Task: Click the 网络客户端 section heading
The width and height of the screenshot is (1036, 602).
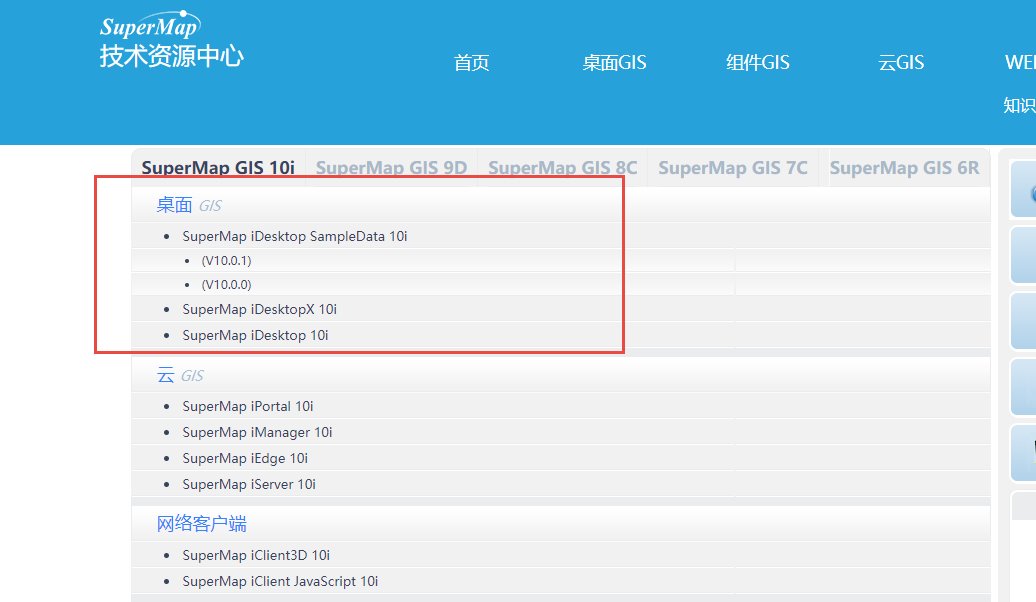Action: click(202, 524)
